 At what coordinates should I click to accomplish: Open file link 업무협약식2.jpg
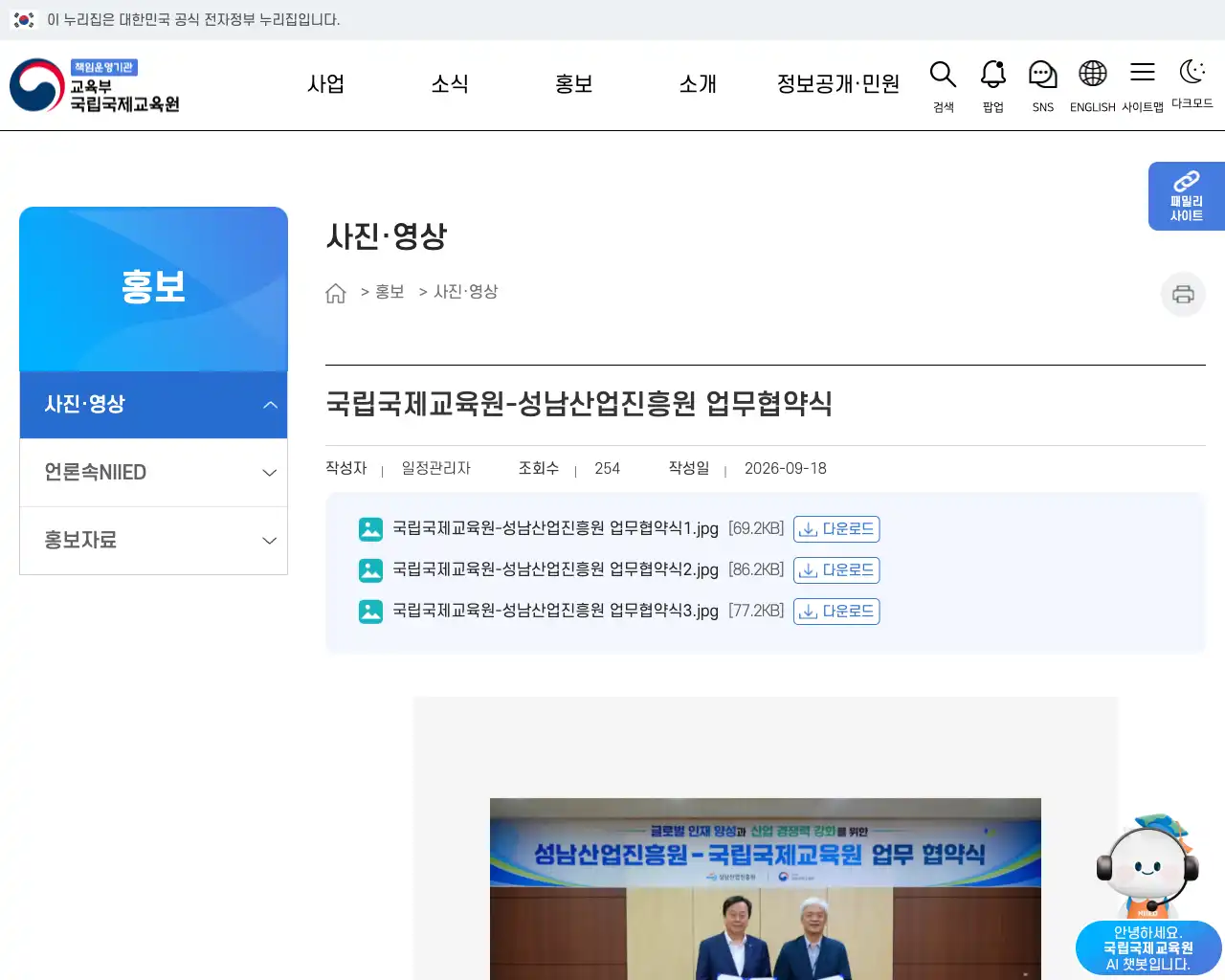pos(555,569)
